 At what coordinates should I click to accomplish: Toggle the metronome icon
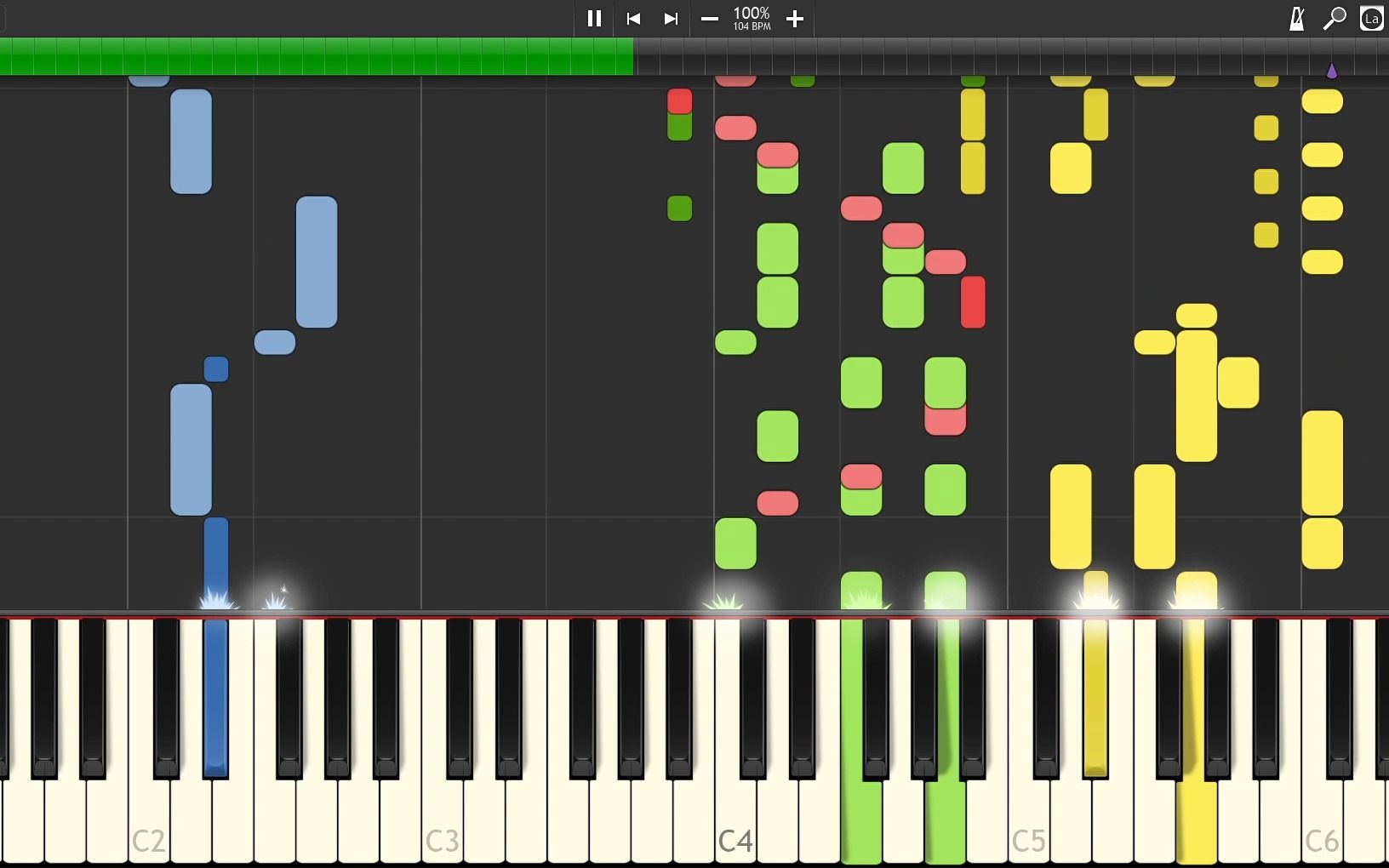pos(1297,18)
